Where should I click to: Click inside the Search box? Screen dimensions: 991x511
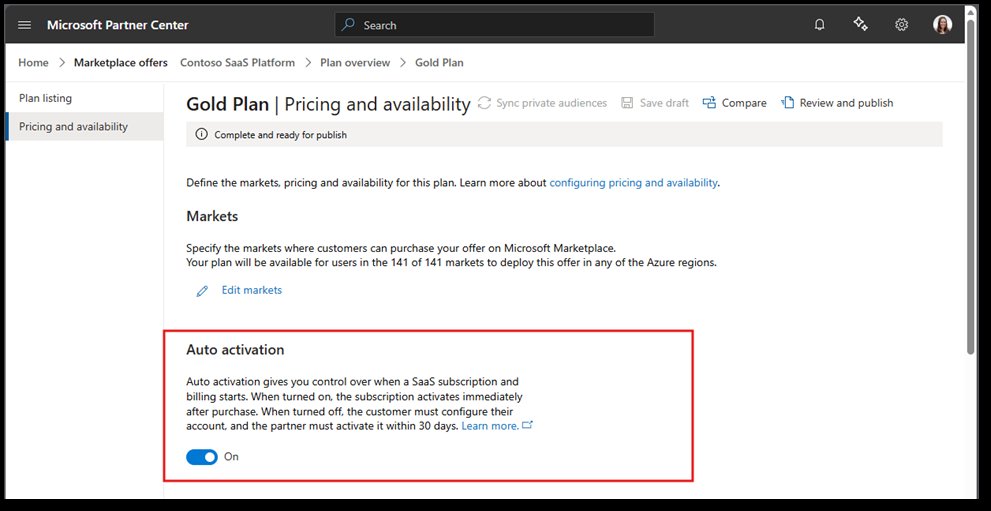[x=494, y=25]
